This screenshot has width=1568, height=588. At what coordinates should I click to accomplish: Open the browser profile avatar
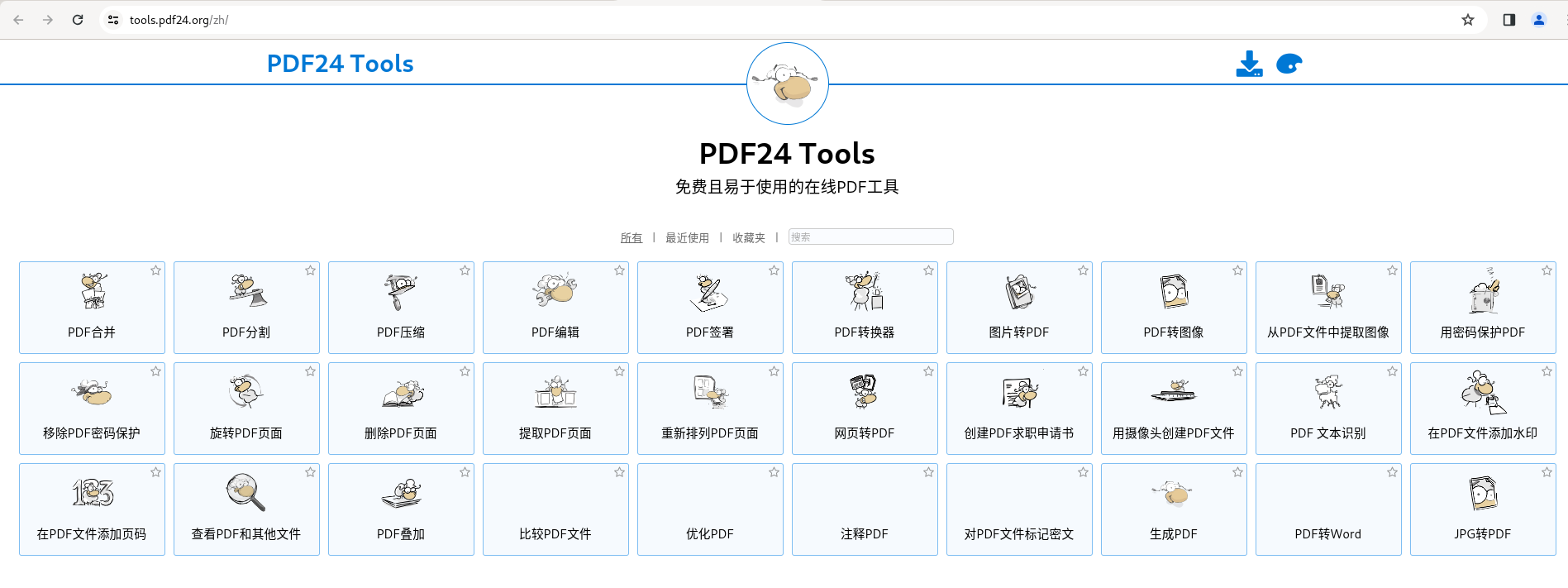coord(1539,20)
